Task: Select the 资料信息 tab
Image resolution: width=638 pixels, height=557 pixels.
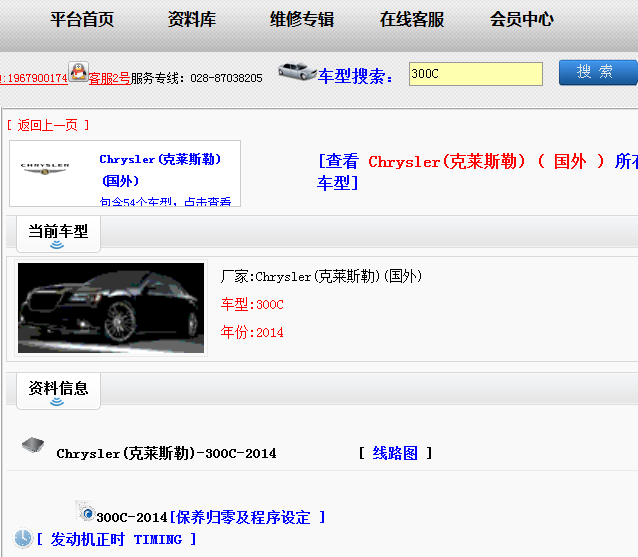Action: click(x=58, y=391)
